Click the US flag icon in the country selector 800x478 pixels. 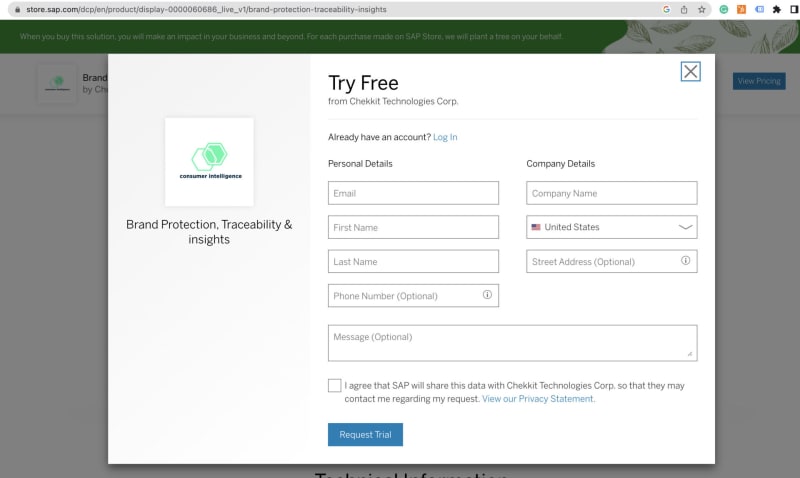[x=536, y=227]
